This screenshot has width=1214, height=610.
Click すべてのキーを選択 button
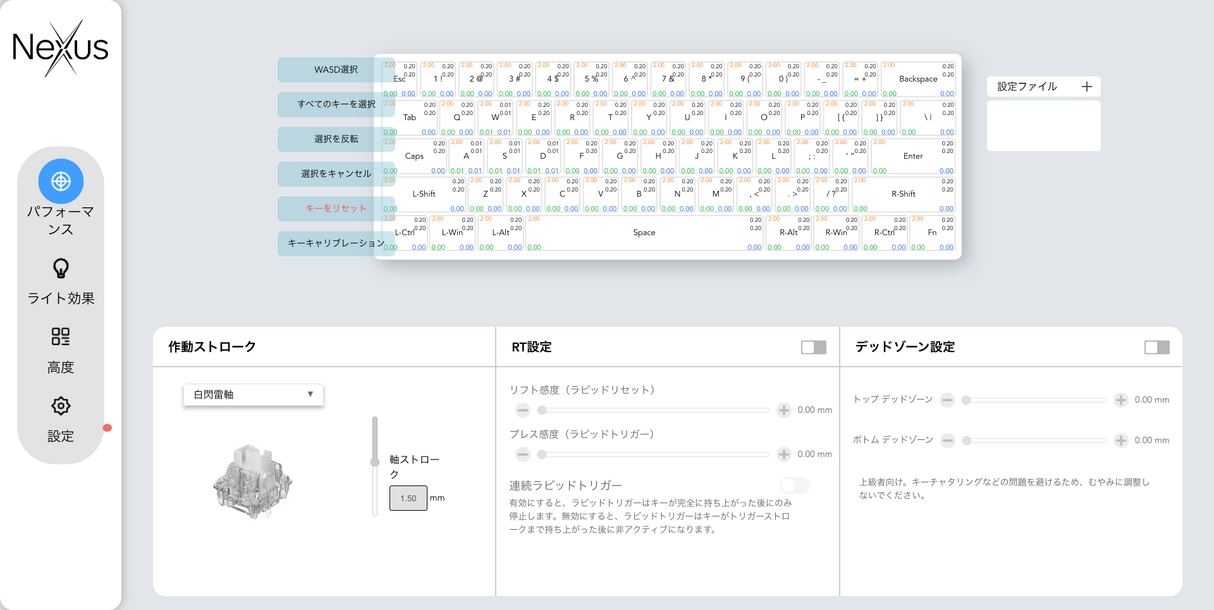pos(335,104)
